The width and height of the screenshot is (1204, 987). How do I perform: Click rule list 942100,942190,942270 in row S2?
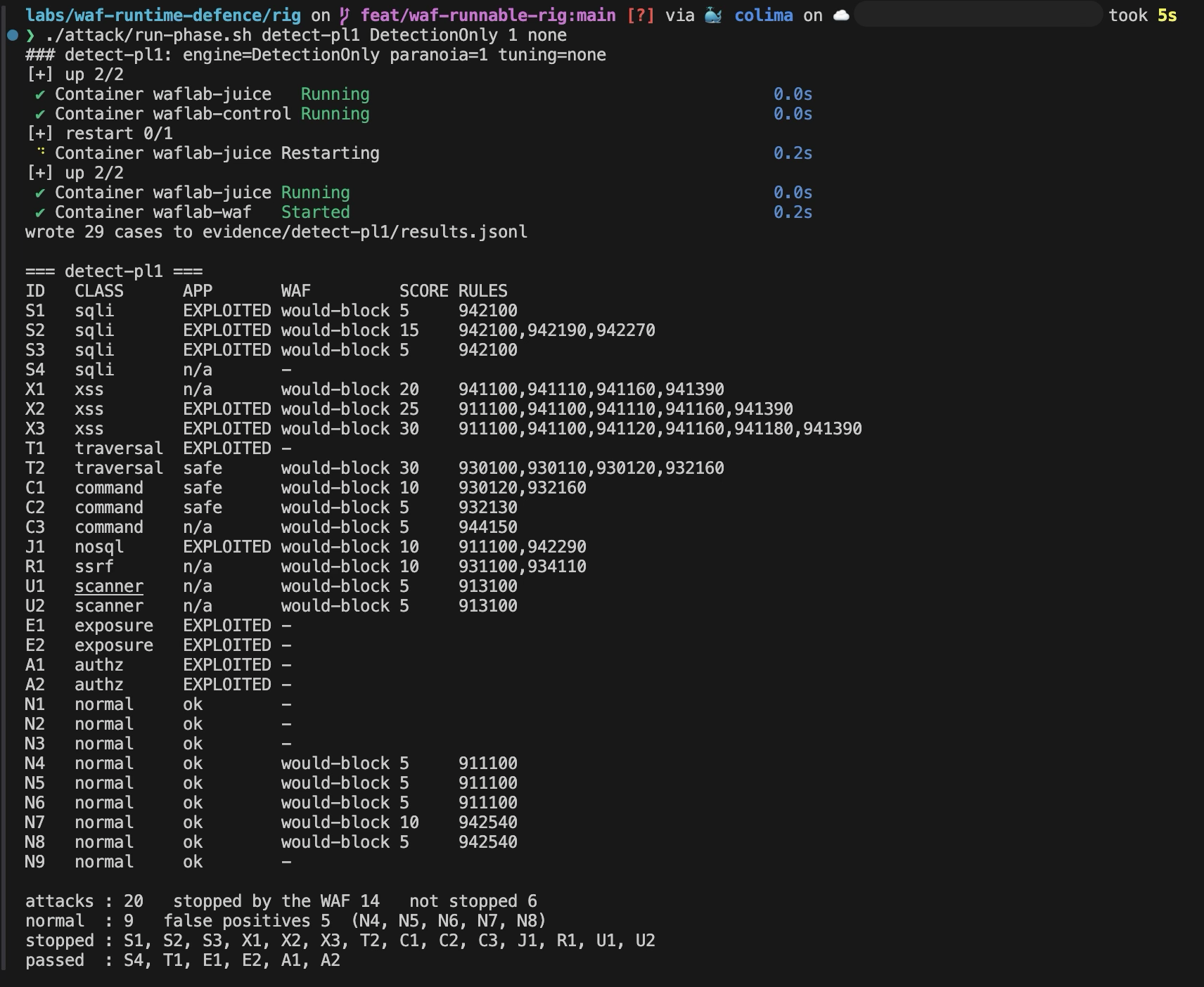click(x=557, y=330)
